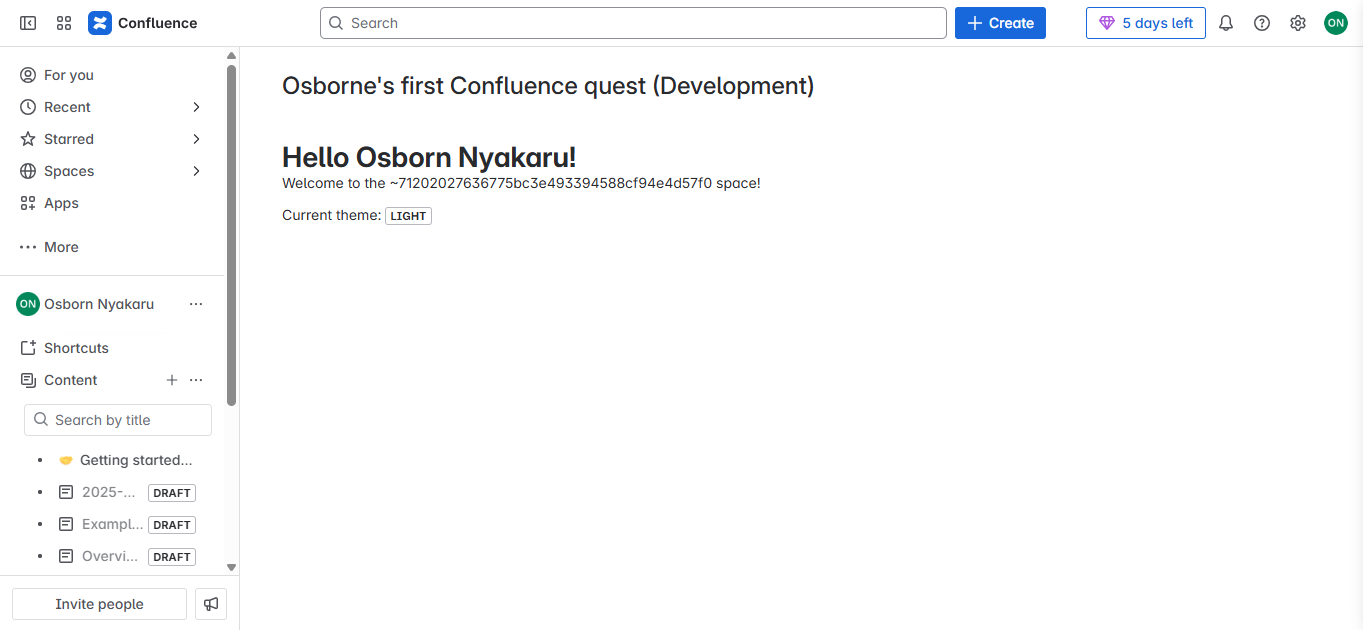Click the green ON space avatar in sidebar
Screen dimensions: 1363x630
(x=28, y=304)
